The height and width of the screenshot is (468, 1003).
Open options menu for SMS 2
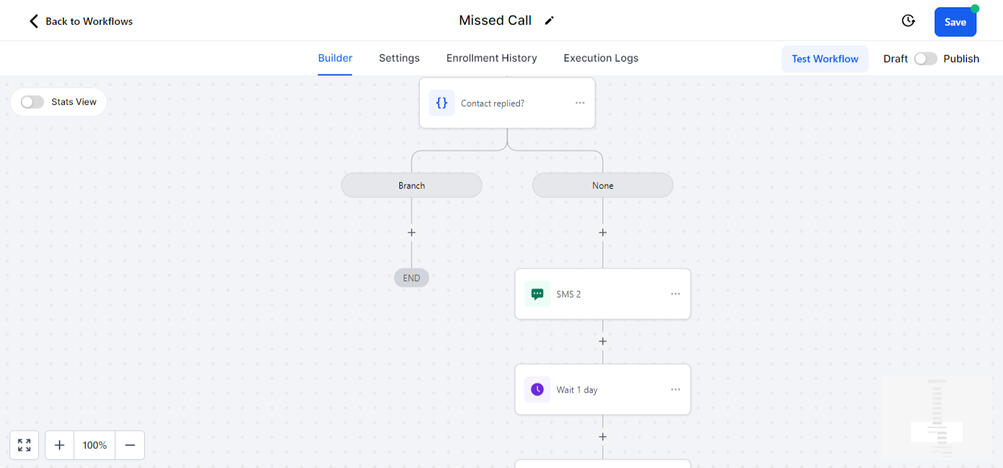pos(675,294)
